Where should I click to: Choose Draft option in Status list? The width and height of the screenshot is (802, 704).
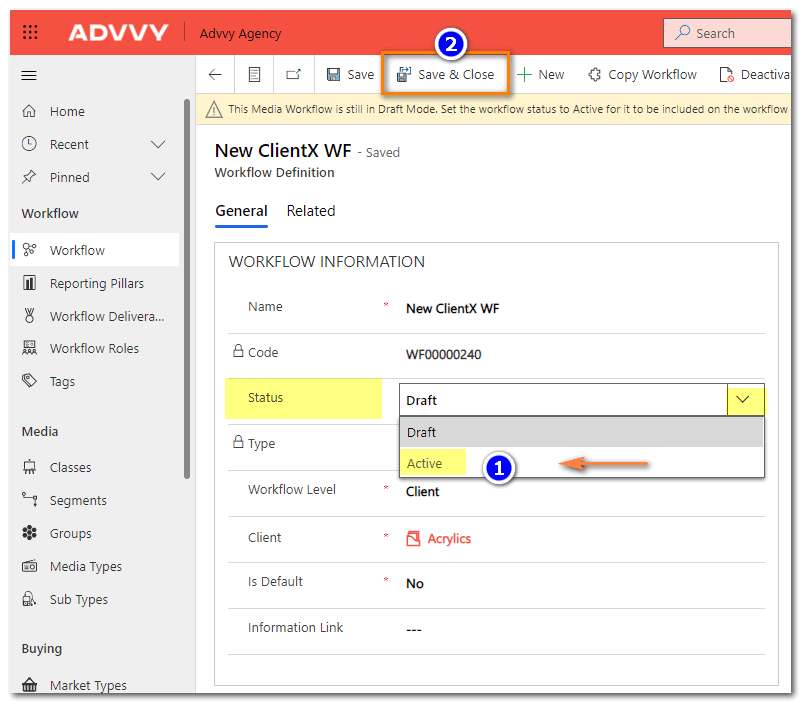(422, 432)
